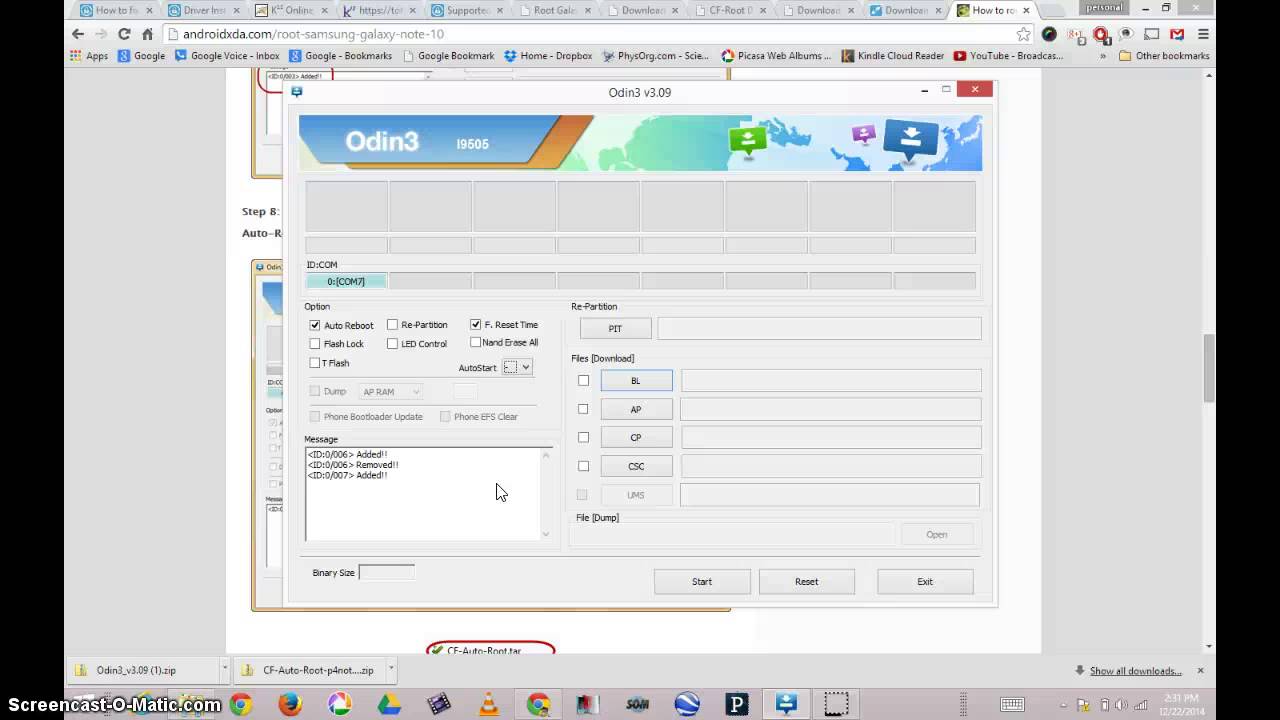The width and height of the screenshot is (1280, 720).
Task: Open the Kindle Cloud Reader bookmark
Action: (893, 56)
